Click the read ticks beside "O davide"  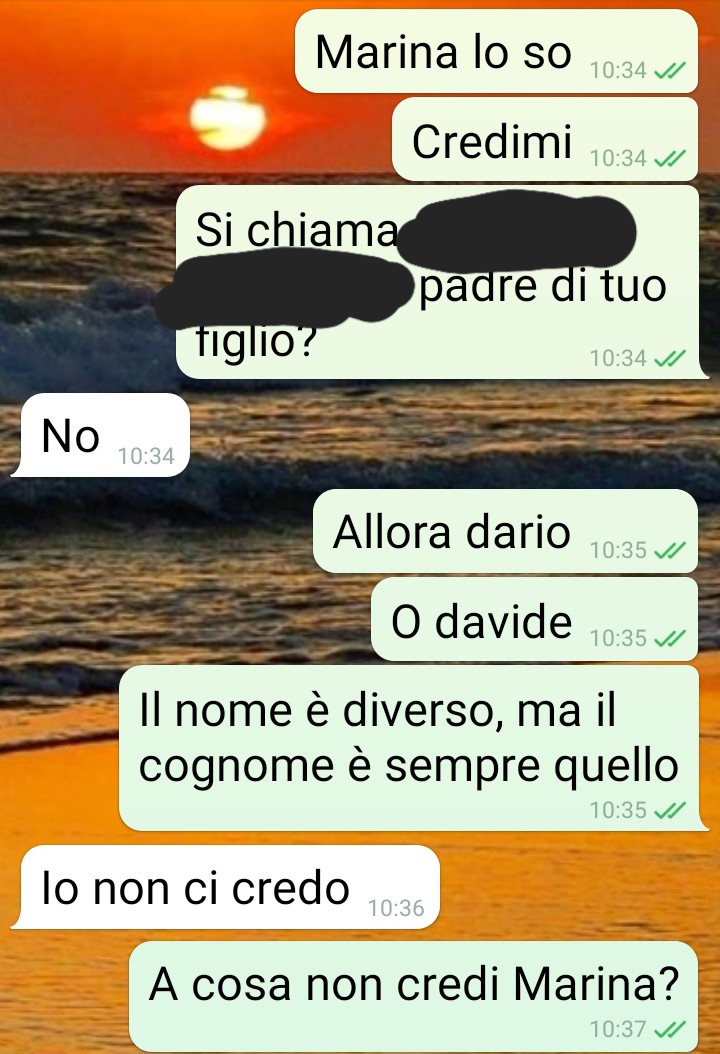point(670,638)
